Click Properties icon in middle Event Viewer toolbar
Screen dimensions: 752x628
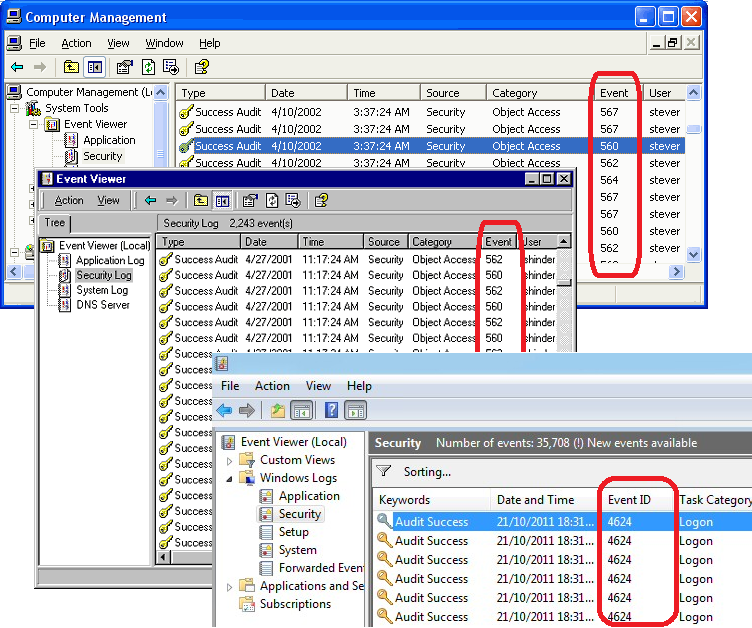tap(250, 201)
